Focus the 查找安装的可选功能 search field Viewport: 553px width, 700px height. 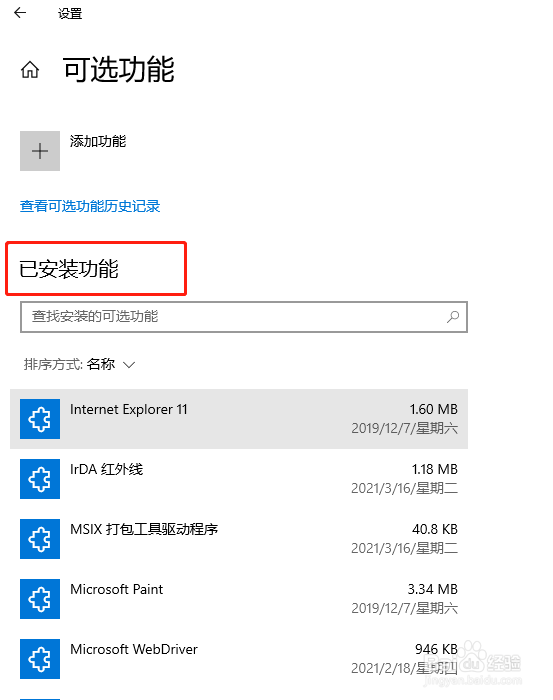tap(244, 317)
